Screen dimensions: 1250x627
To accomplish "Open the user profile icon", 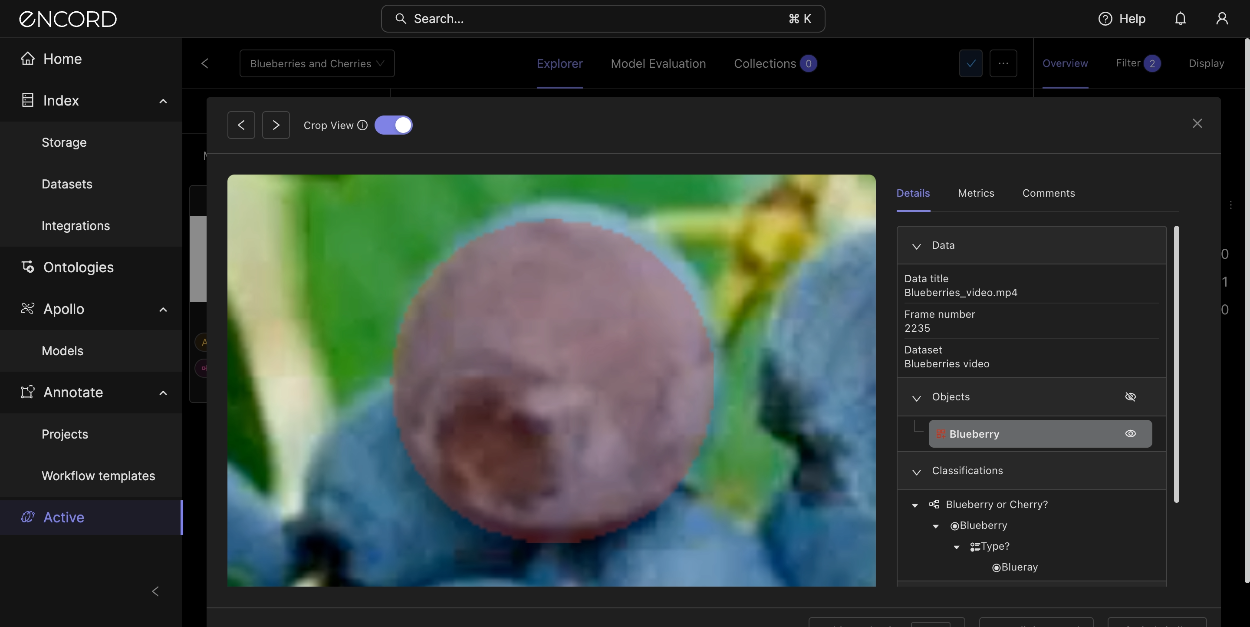I will 1222,19.
